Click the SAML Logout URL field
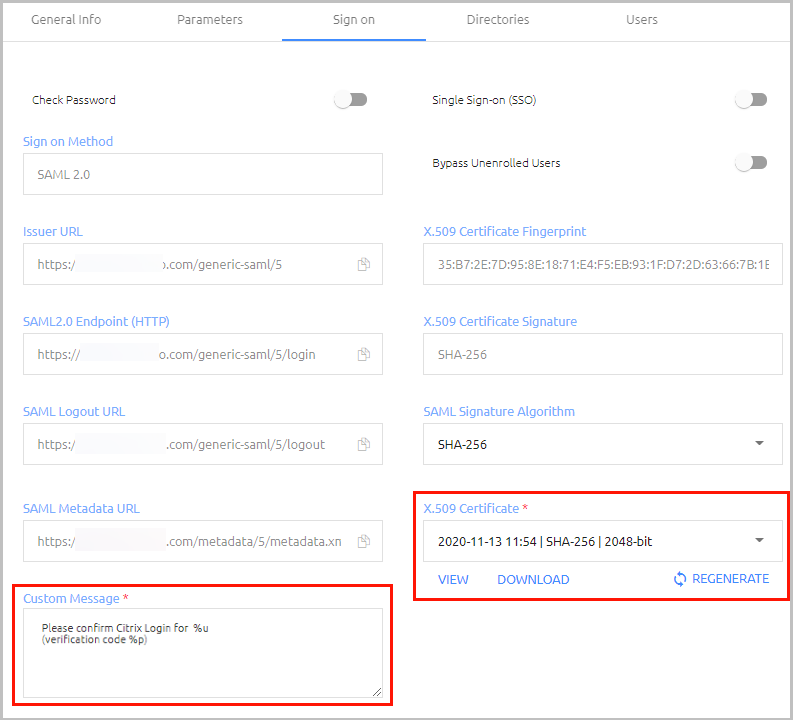Screen dimensions: 793x720 tap(203, 444)
